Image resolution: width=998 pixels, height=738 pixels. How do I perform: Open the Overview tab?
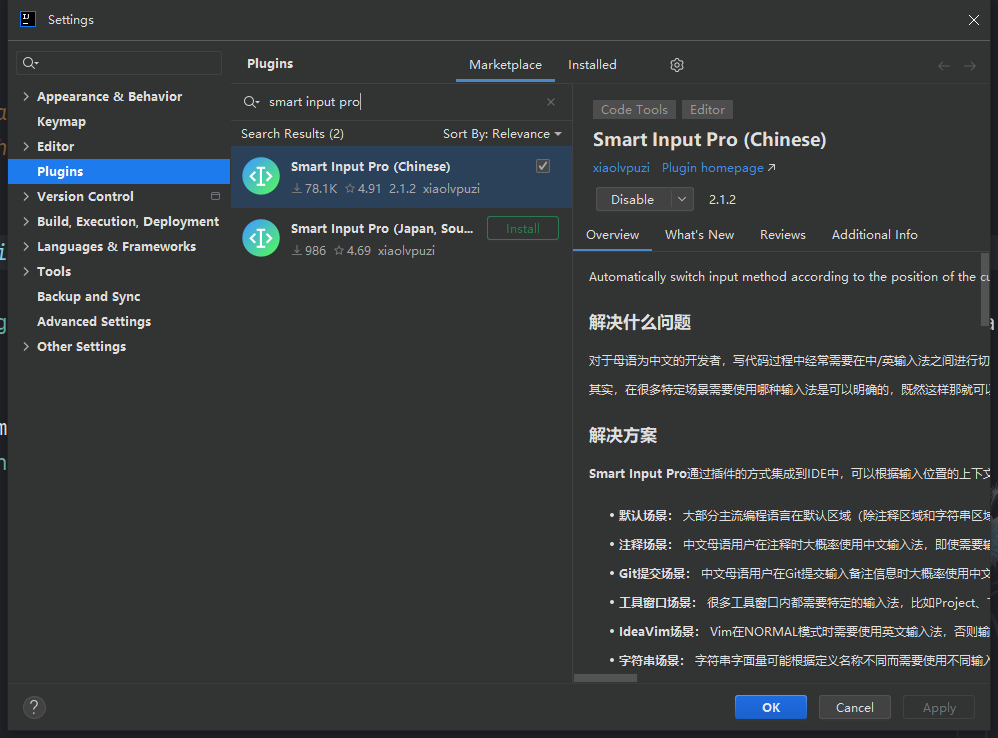pyautogui.click(x=612, y=235)
